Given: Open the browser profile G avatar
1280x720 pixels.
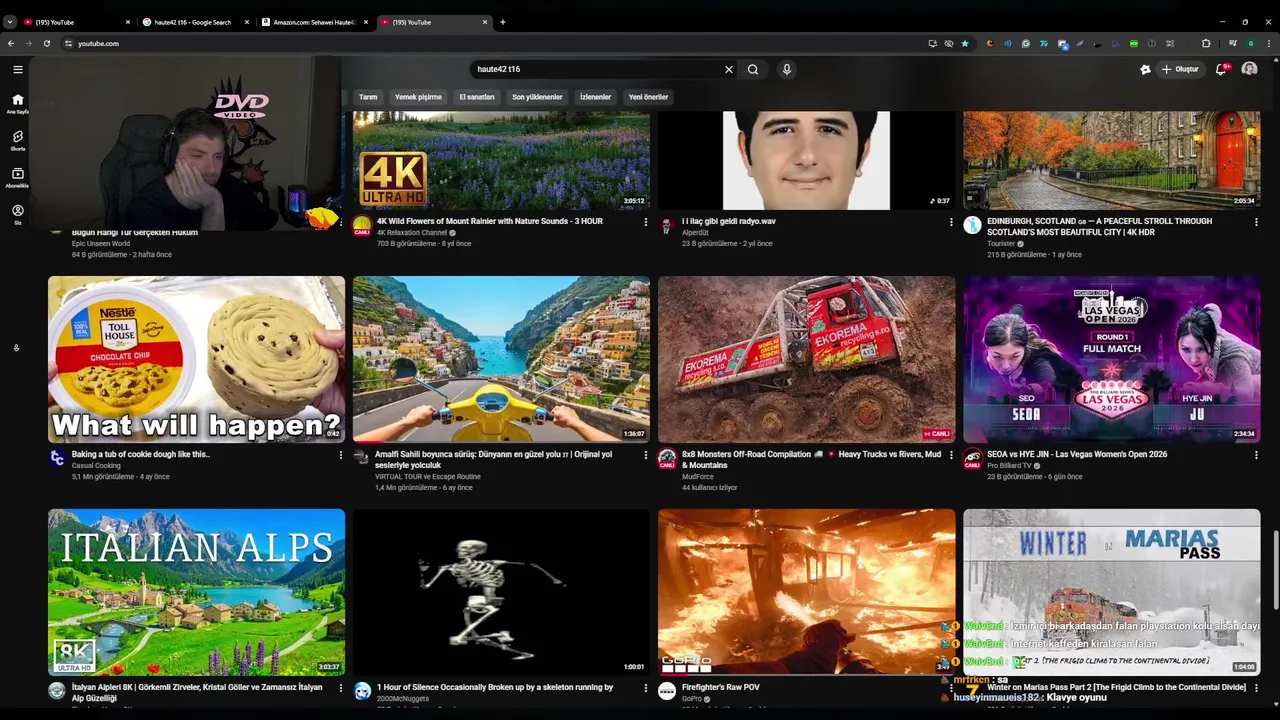Looking at the screenshot, I should (x=1251, y=43).
